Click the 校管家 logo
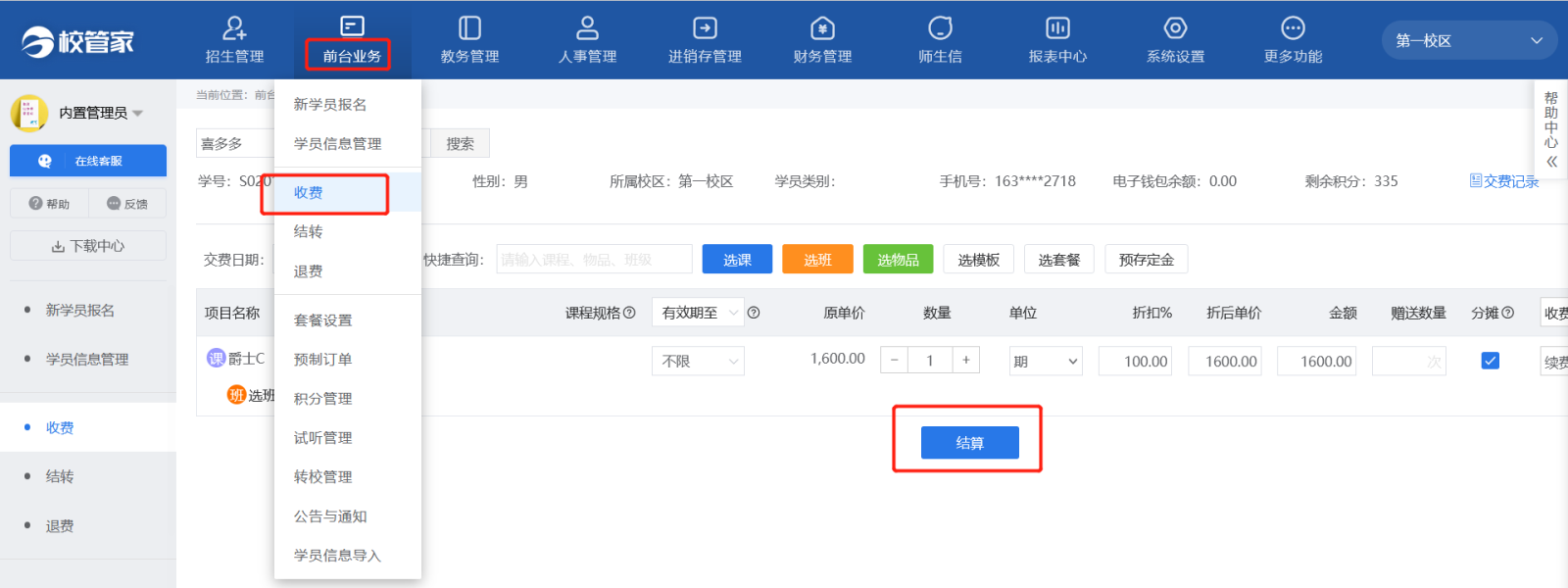The image size is (1568, 588). point(77,41)
